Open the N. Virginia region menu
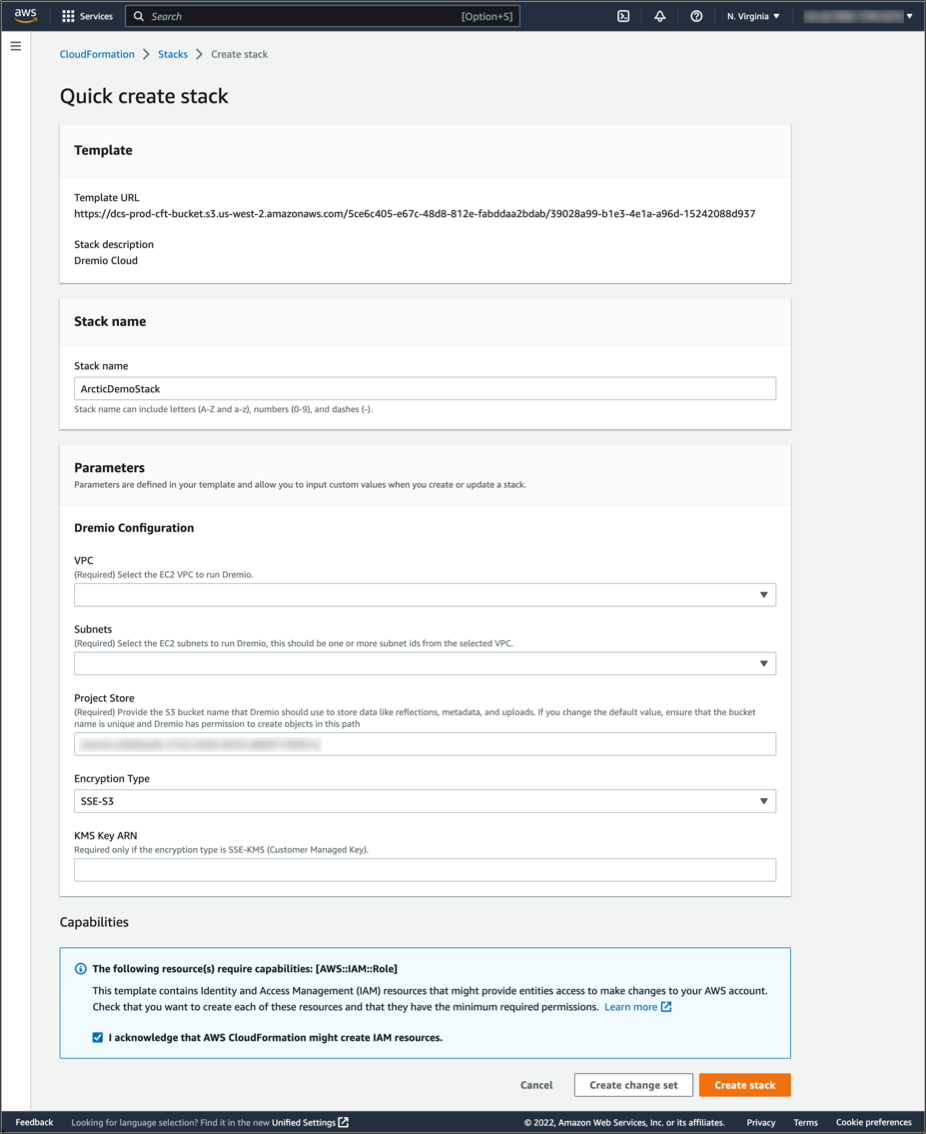 click(752, 16)
